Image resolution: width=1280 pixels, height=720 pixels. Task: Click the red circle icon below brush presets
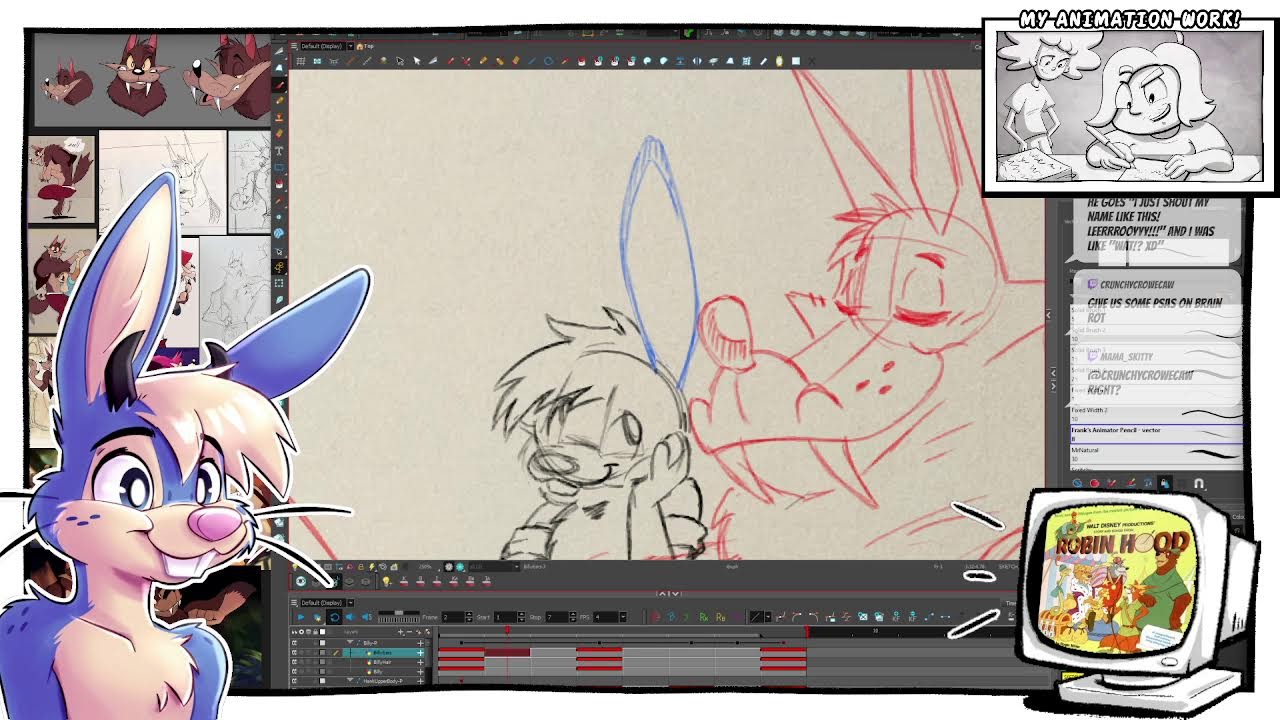[1095, 483]
